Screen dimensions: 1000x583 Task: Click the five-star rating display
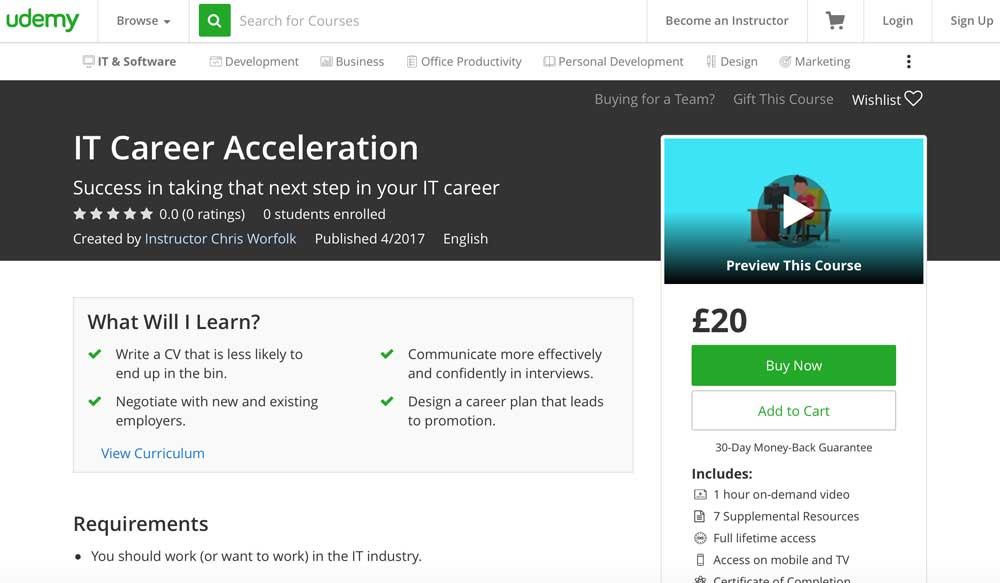113,214
